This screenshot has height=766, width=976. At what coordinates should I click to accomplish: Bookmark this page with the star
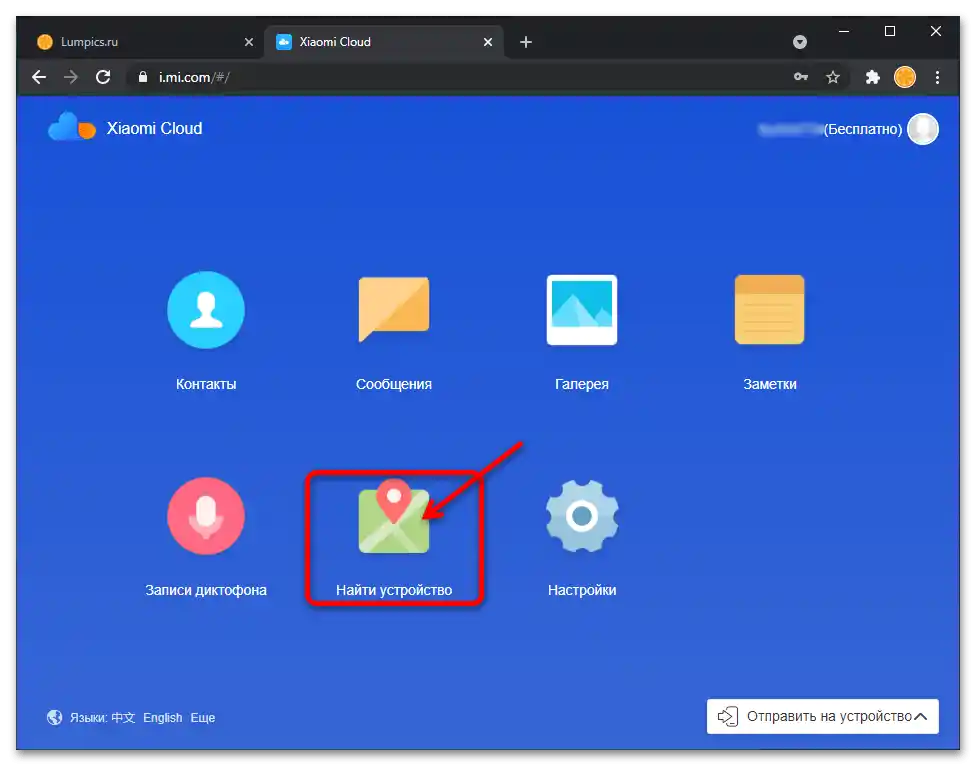[833, 77]
